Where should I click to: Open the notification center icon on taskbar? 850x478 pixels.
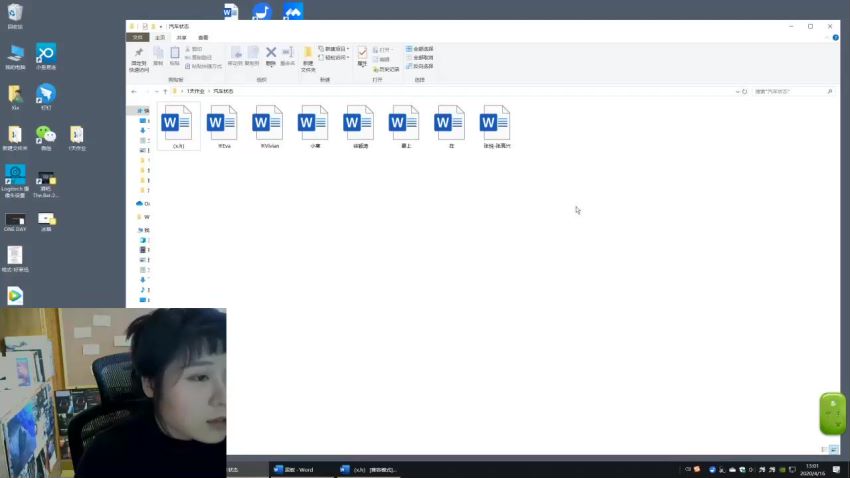[x=836, y=470]
